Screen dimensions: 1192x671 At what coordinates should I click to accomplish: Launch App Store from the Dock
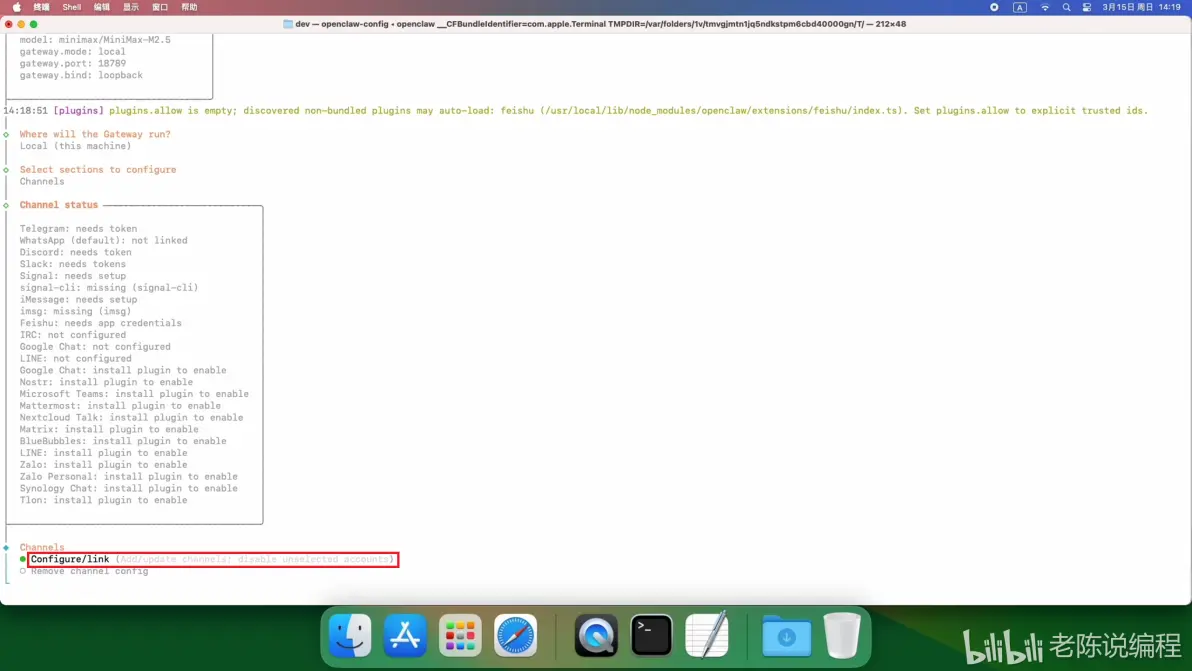point(405,635)
